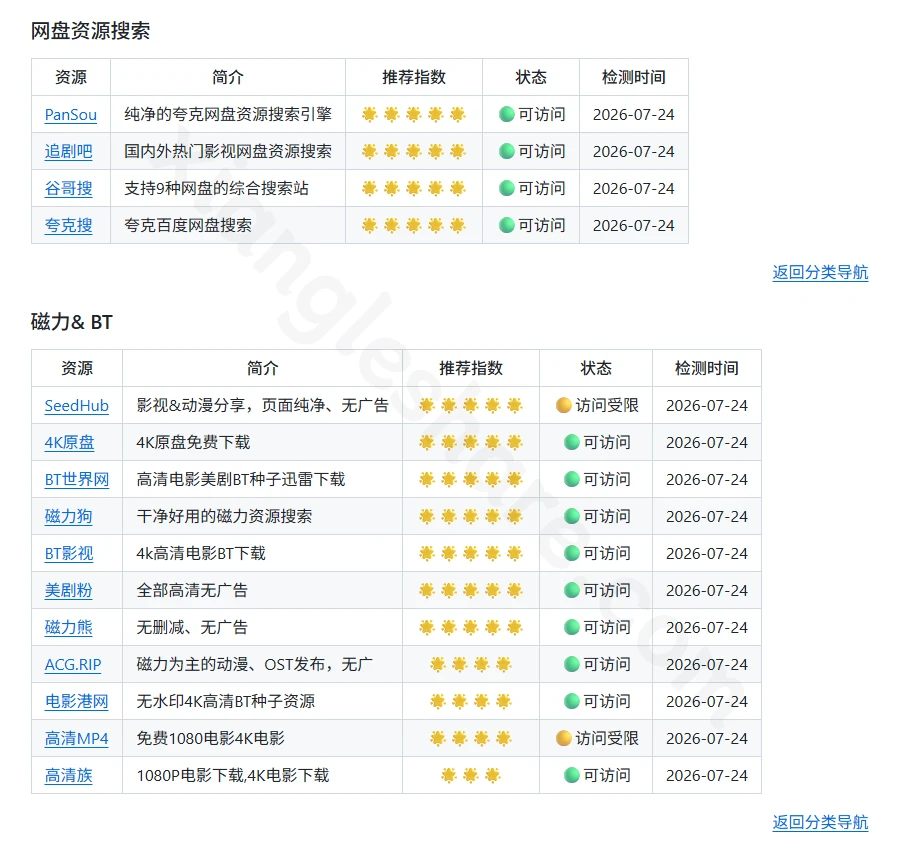This screenshot has width=899, height=852.
Task: Click green status dot in 夸克搜 row
Action: [x=507, y=225]
